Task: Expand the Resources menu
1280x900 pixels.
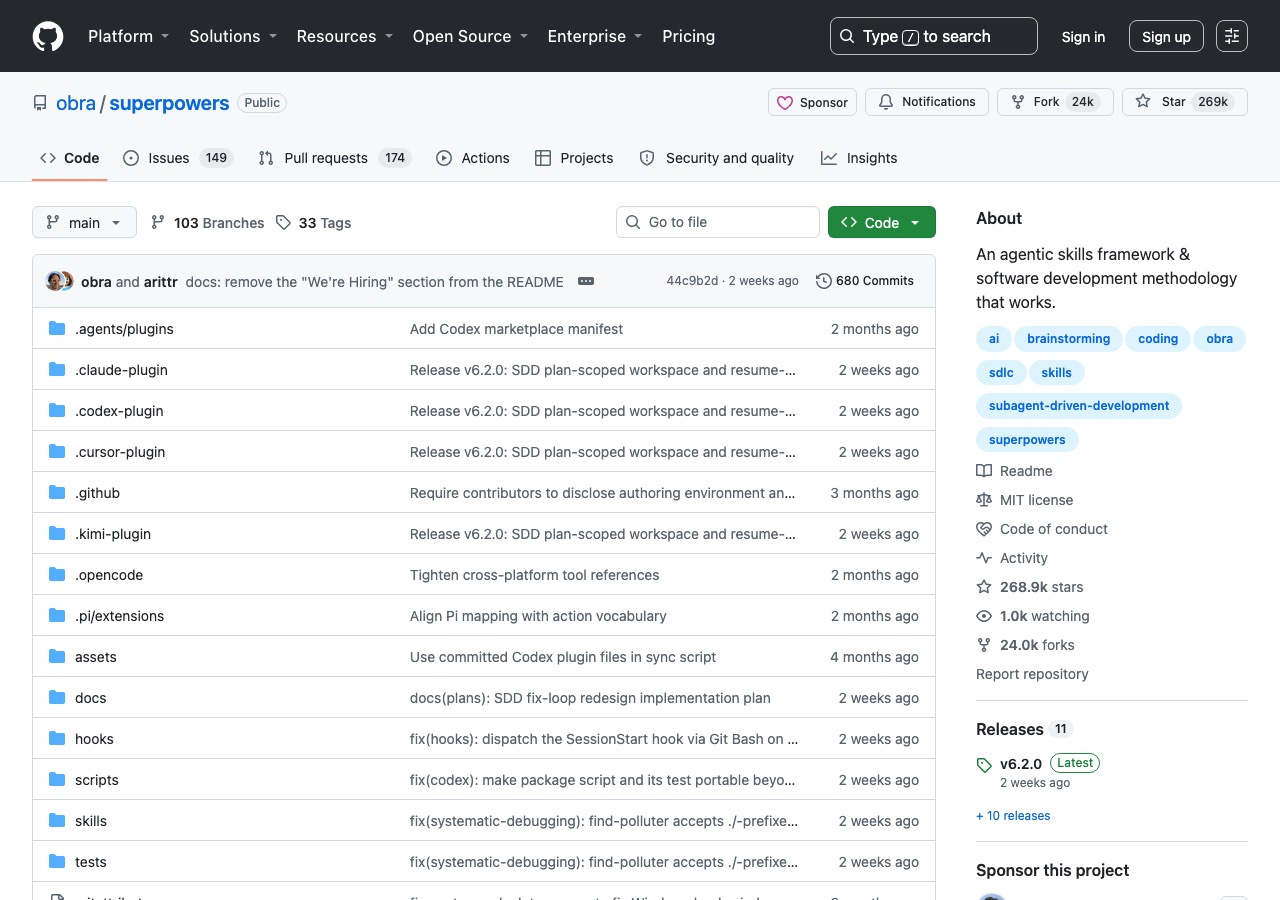Action: coord(345,36)
